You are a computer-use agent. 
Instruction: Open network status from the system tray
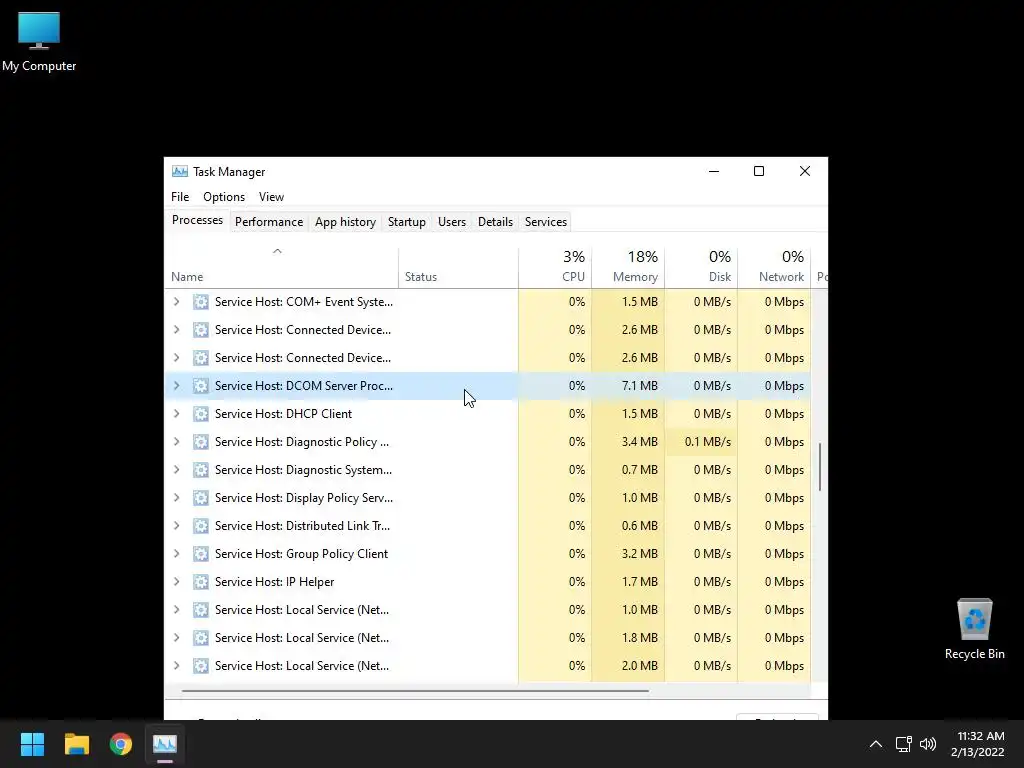tap(903, 744)
